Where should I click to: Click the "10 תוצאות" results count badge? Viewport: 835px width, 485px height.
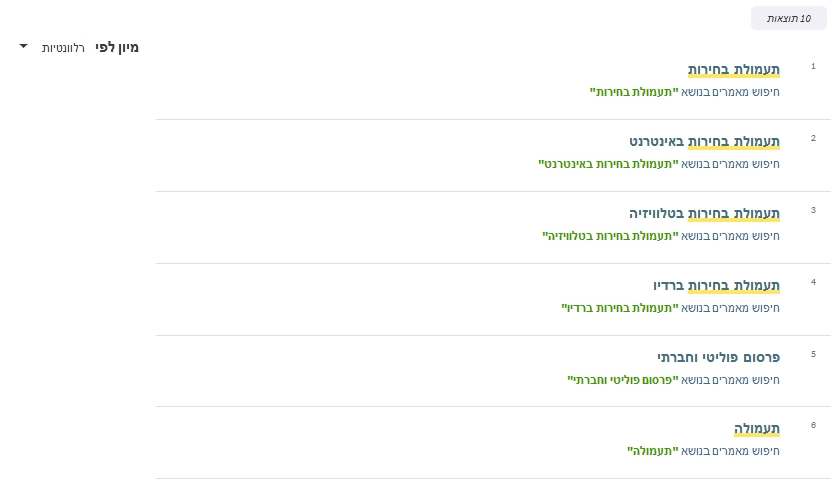789,19
